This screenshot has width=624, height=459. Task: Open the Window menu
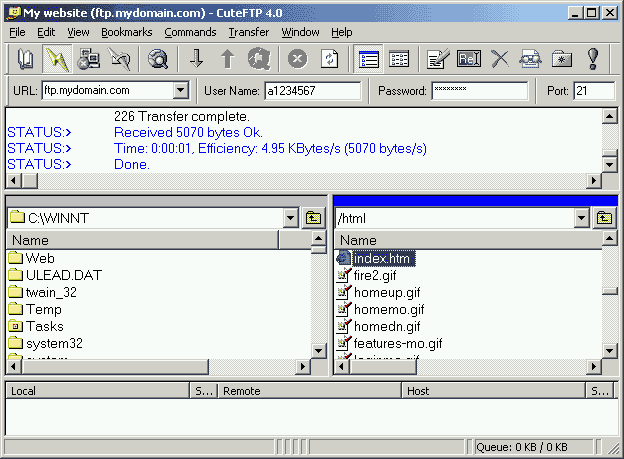pyautogui.click(x=300, y=32)
